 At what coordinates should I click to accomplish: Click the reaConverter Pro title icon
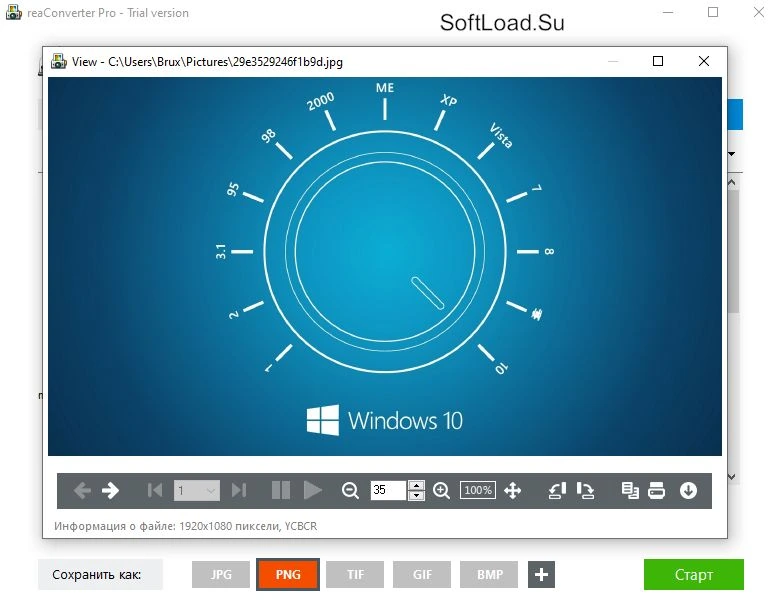click(14, 12)
